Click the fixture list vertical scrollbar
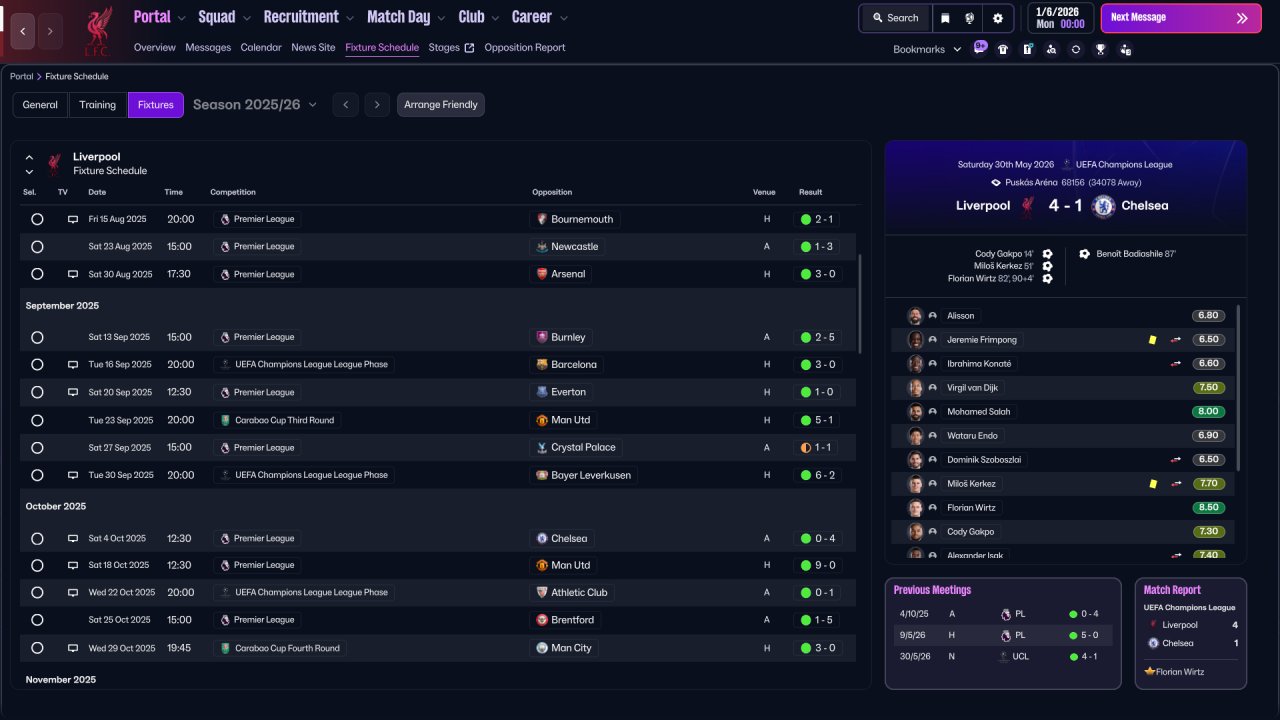The width and height of the screenshot is (1280, 720). tap(859, 304)
